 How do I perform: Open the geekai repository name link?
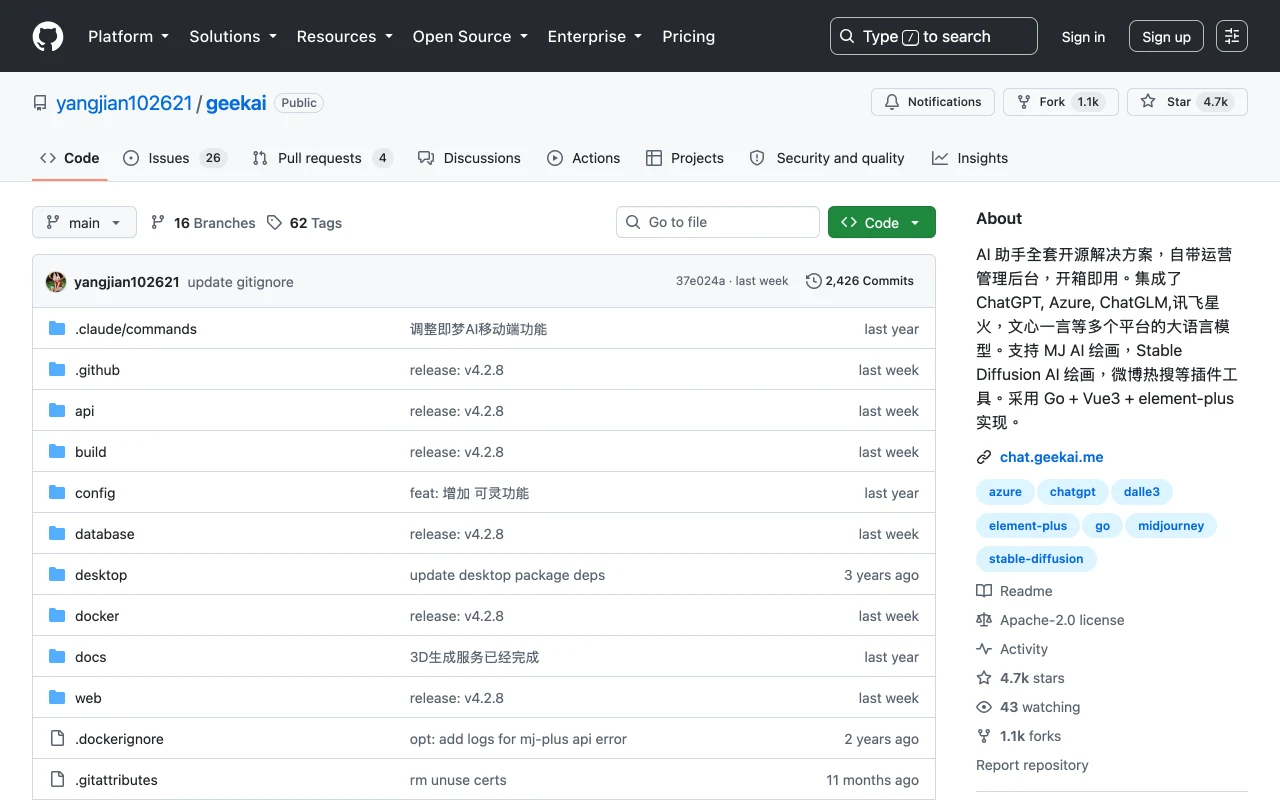pos(236,103)
